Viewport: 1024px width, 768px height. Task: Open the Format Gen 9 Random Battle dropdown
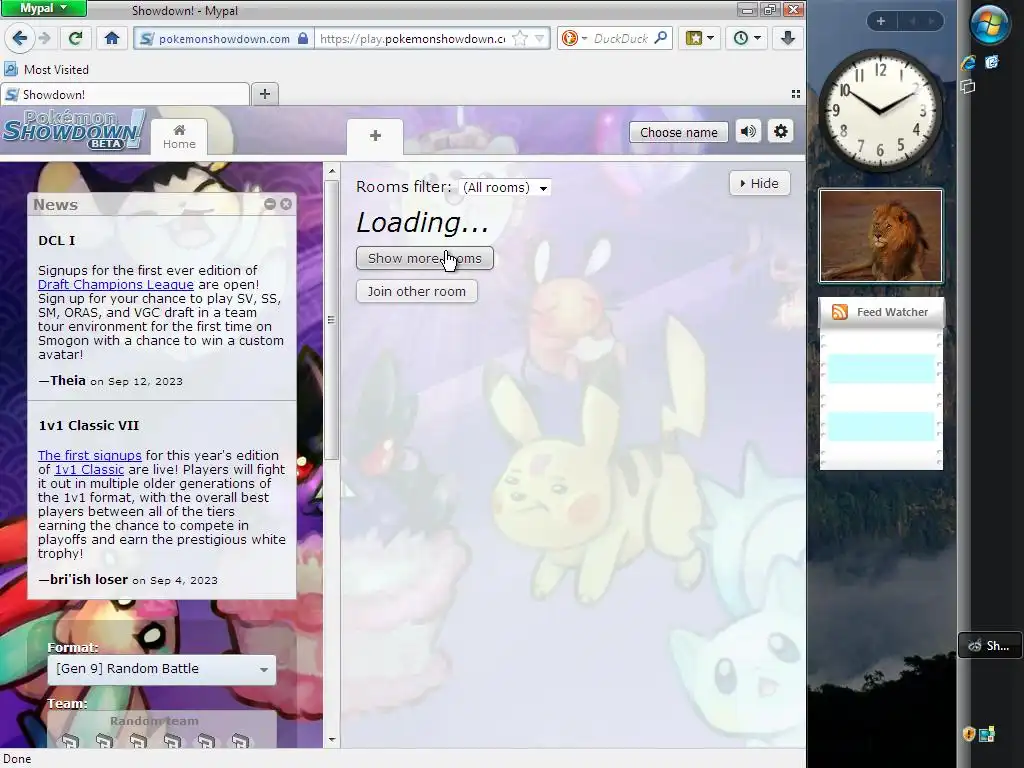pos(162,669)
